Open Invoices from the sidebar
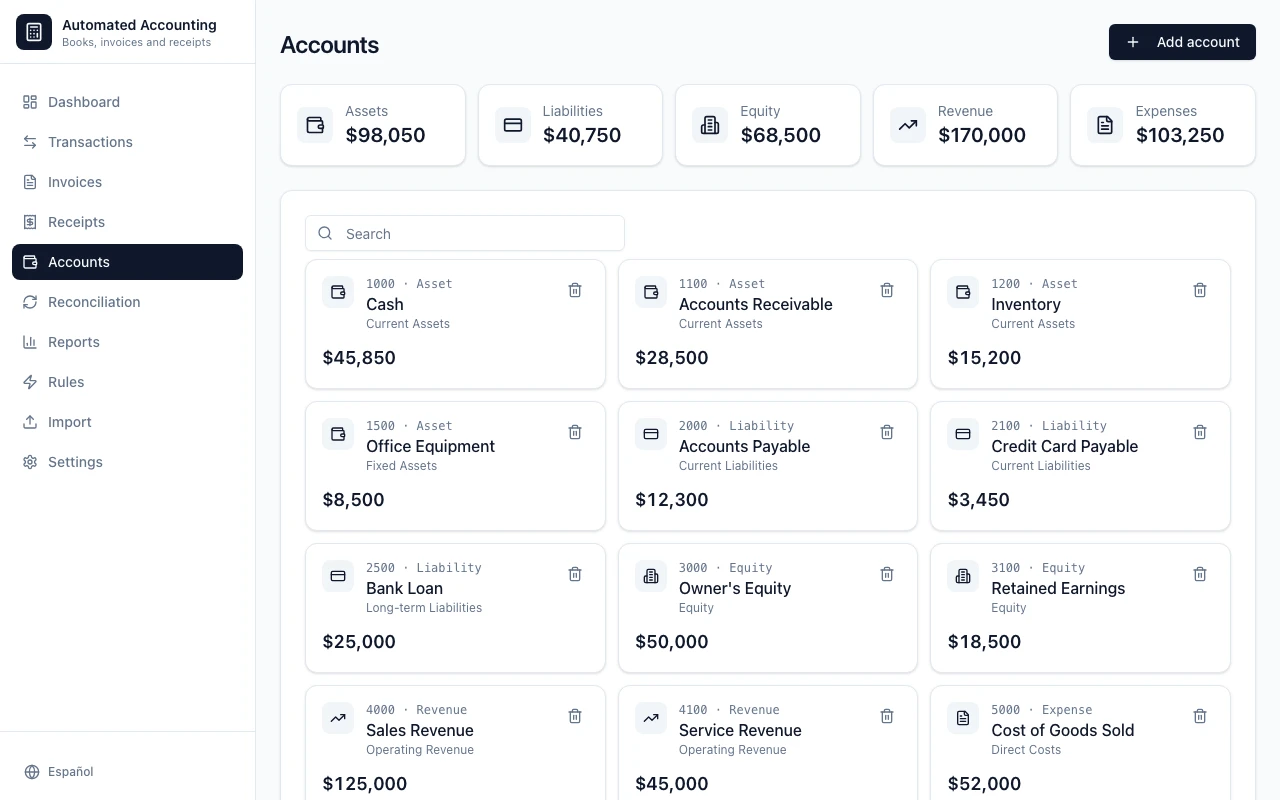The image size is (1280, 800). (127, 182)
